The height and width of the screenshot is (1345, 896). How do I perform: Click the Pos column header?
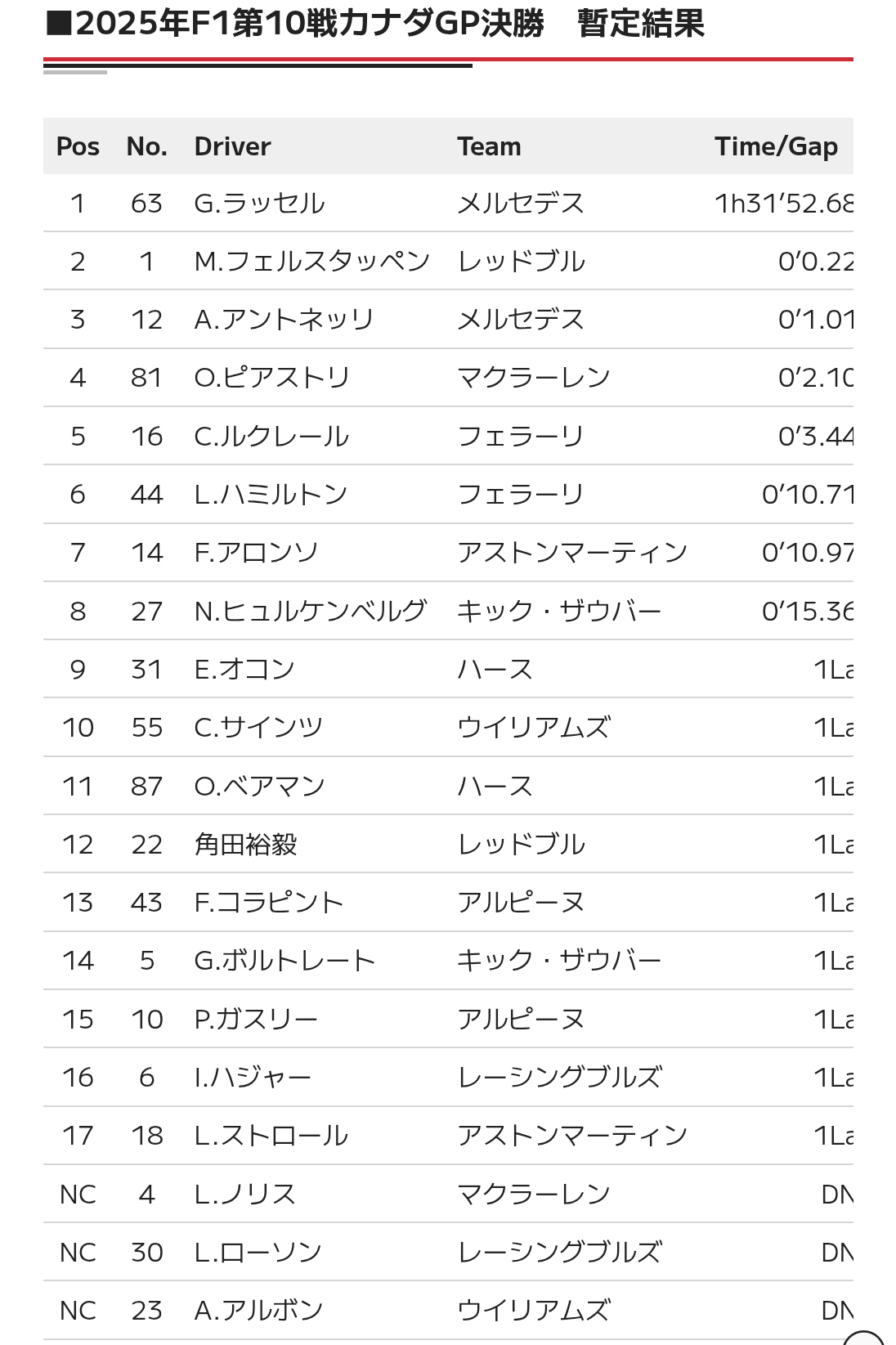pos(78,146)
